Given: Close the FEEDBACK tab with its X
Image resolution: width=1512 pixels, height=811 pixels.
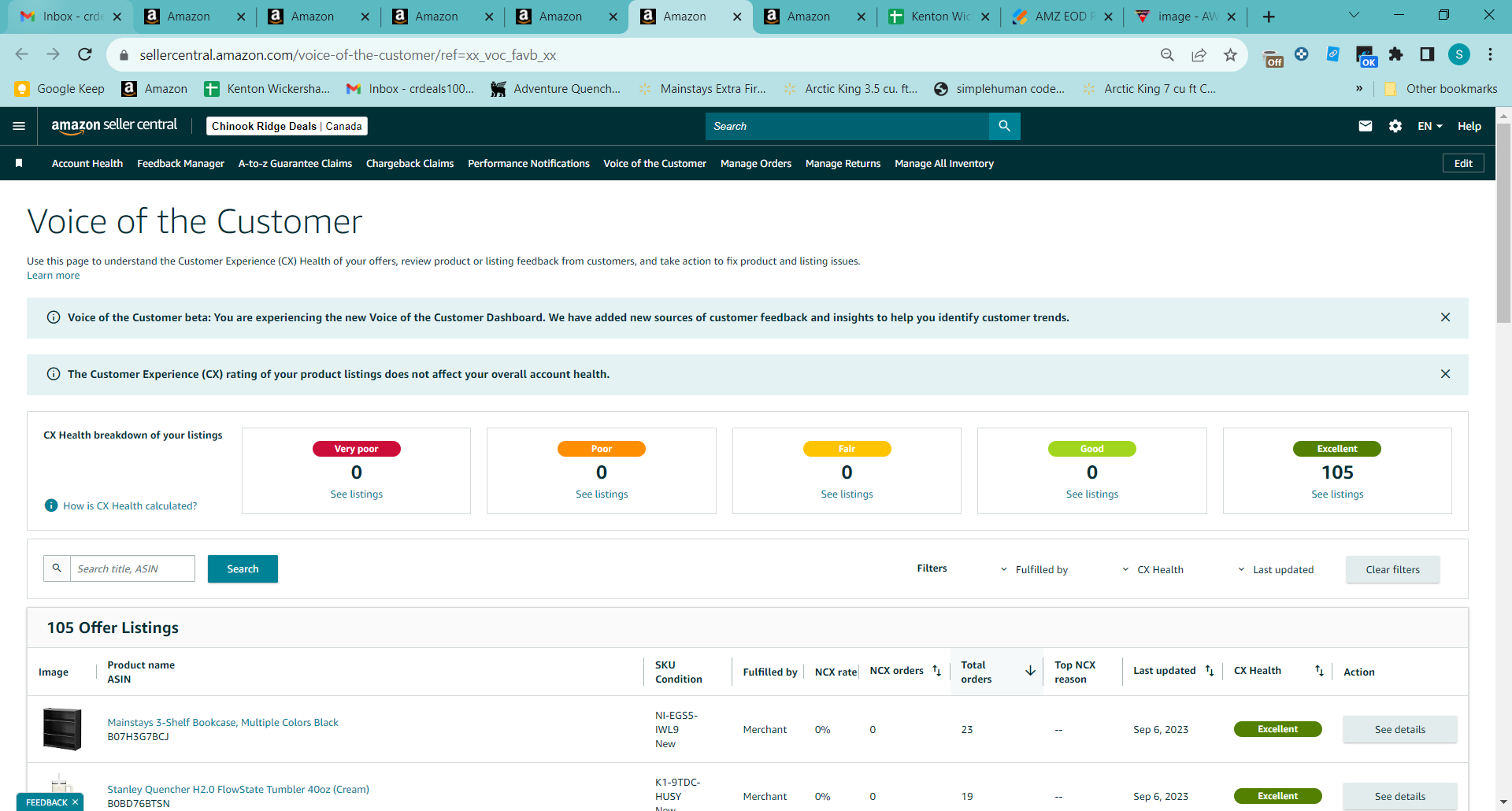Looking at the screenshot, I should (75, 802).
